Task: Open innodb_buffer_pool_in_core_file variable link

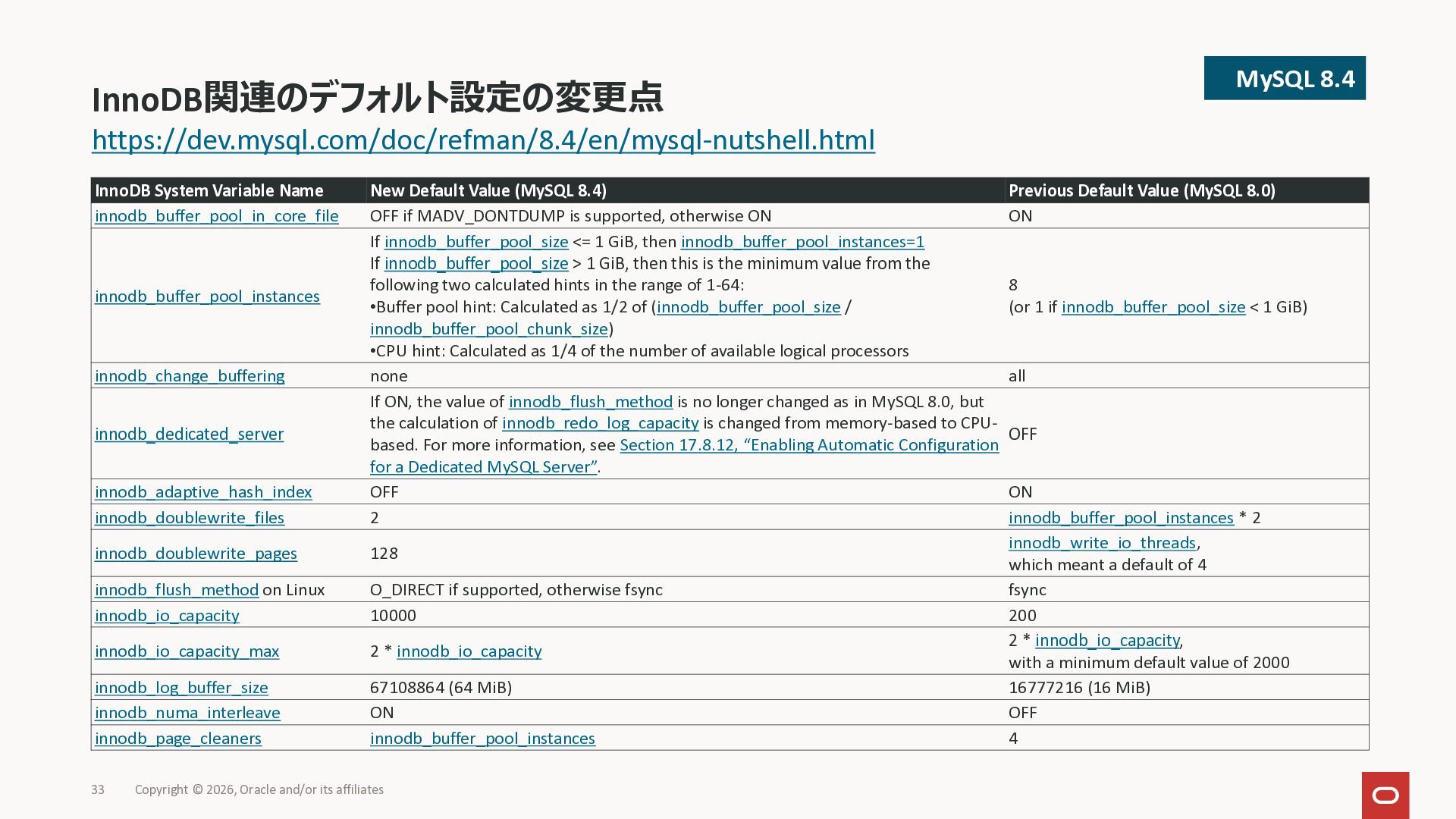Action: click(216, 216)
